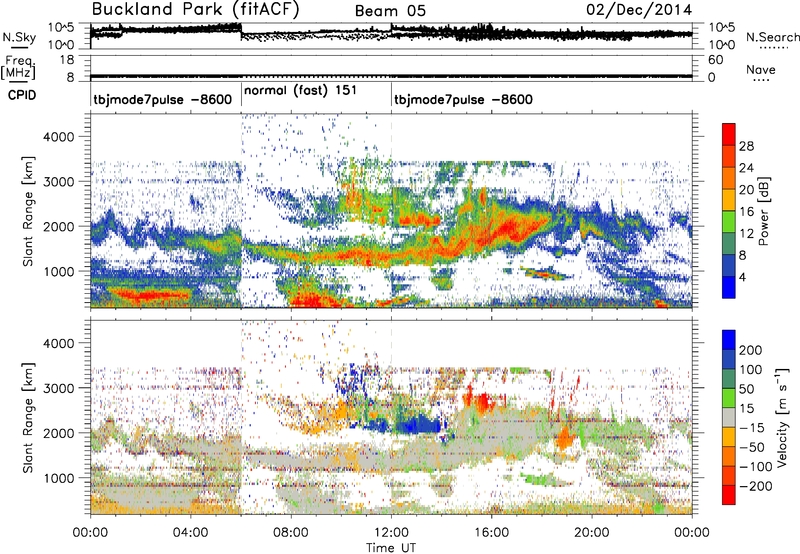This screenshot has width=800, height=554.
Task: Click the "04:00" time tick label
Action: click(x=190, y=533)
